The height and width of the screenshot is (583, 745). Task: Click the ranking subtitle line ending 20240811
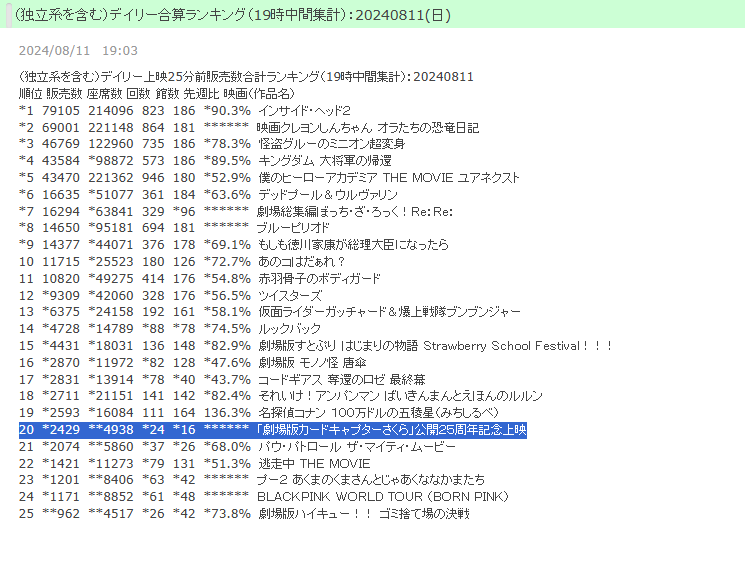pos(246,76)
